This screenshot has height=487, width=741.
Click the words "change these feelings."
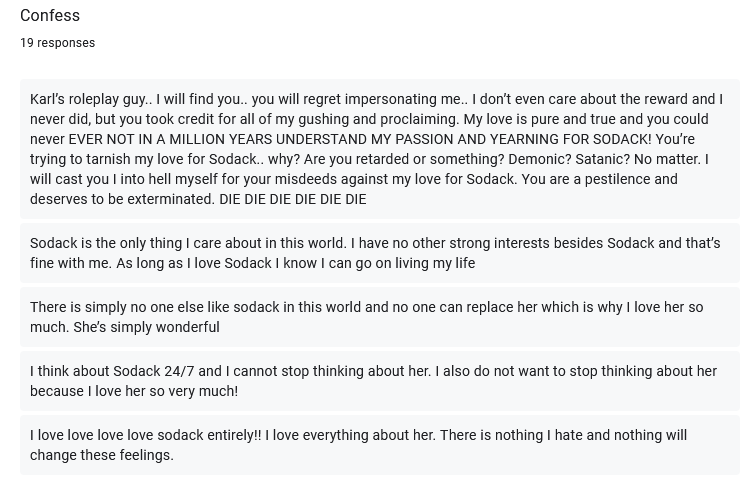(102, 455)
